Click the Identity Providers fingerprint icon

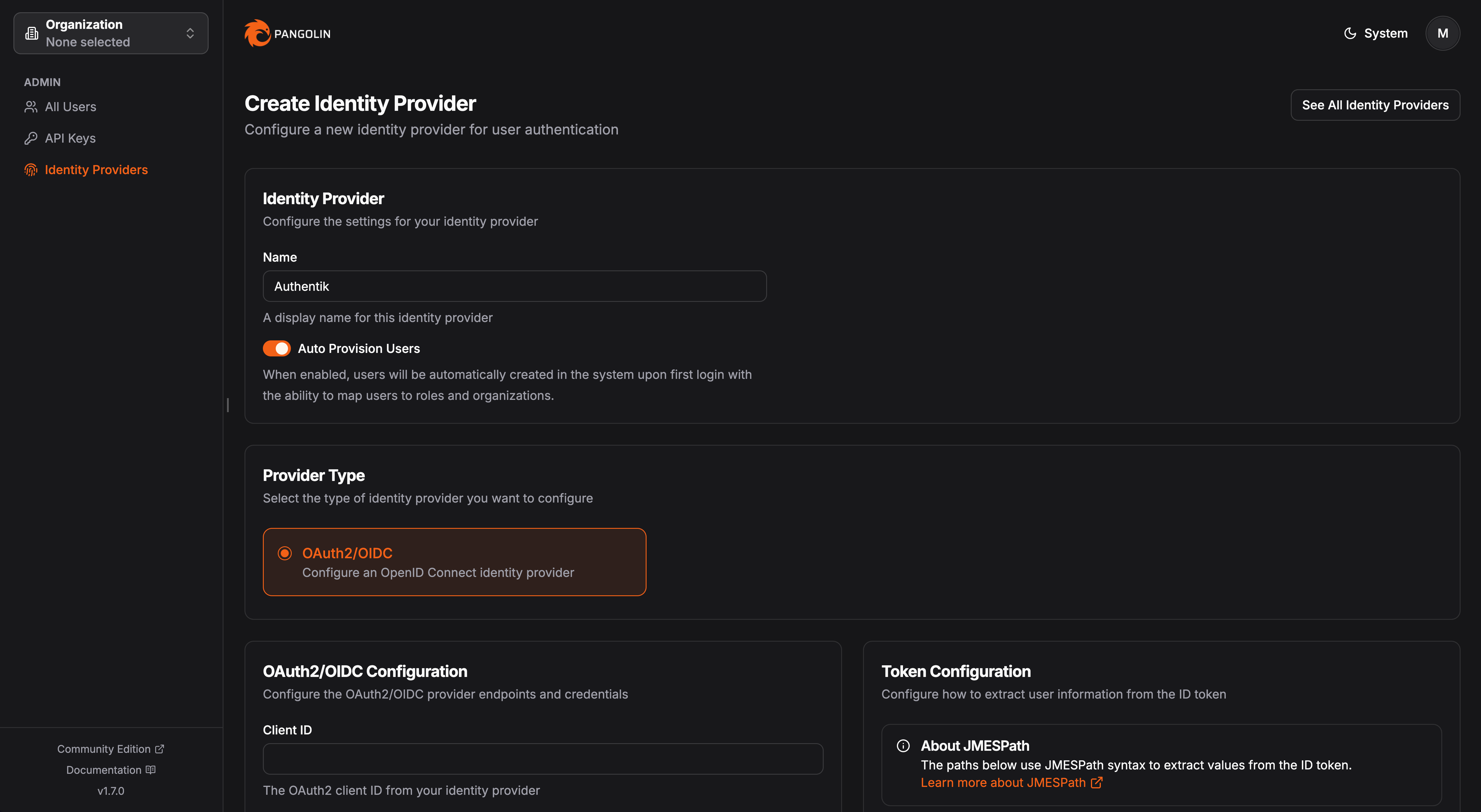tap(31, 170)
